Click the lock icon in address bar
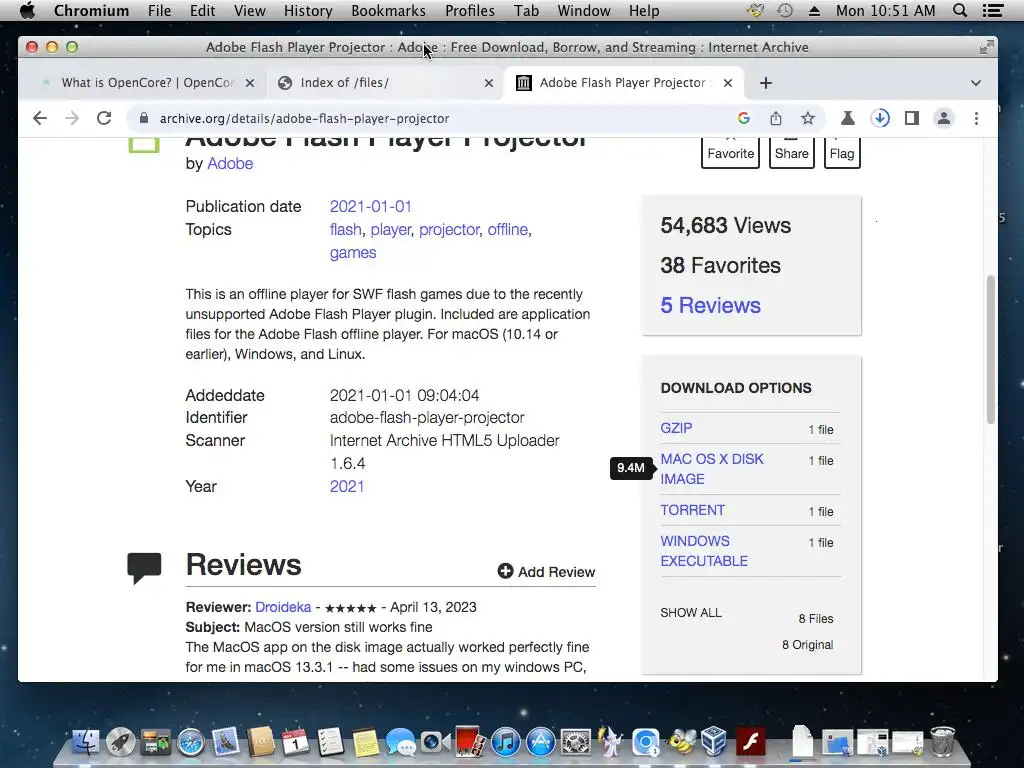Image resolution: width=1024 pixels, height=768 pixels. click(144, 118)
